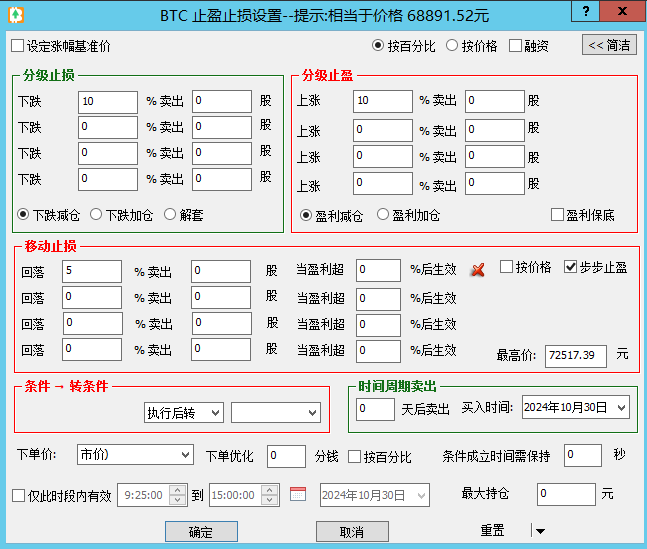Click 最高价 field showing 72517.39
The height and width of the screenshot is (549, 647).
coord(576,356)
